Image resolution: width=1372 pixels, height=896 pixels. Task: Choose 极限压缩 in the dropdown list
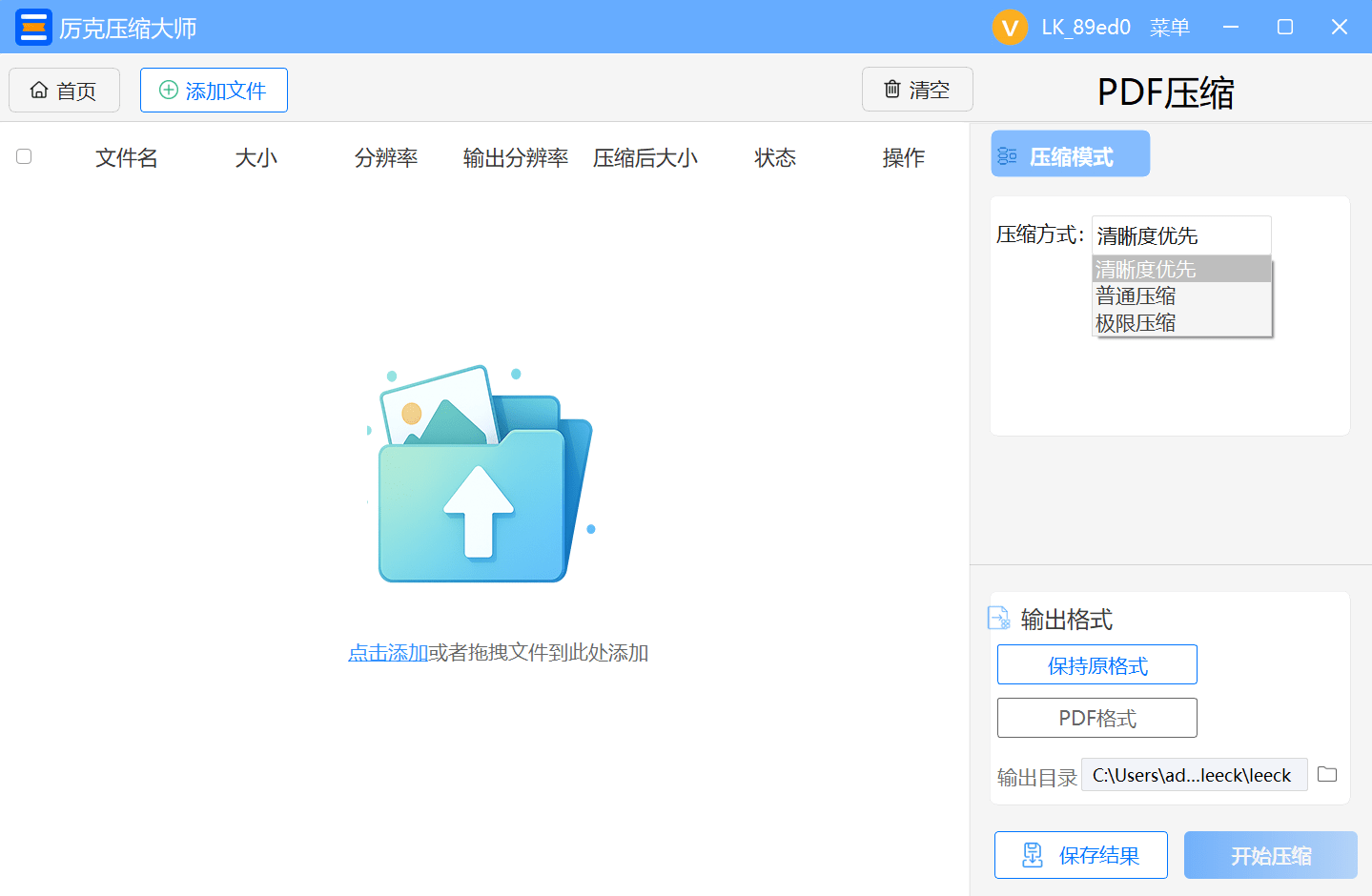(x=1181, y=322)
